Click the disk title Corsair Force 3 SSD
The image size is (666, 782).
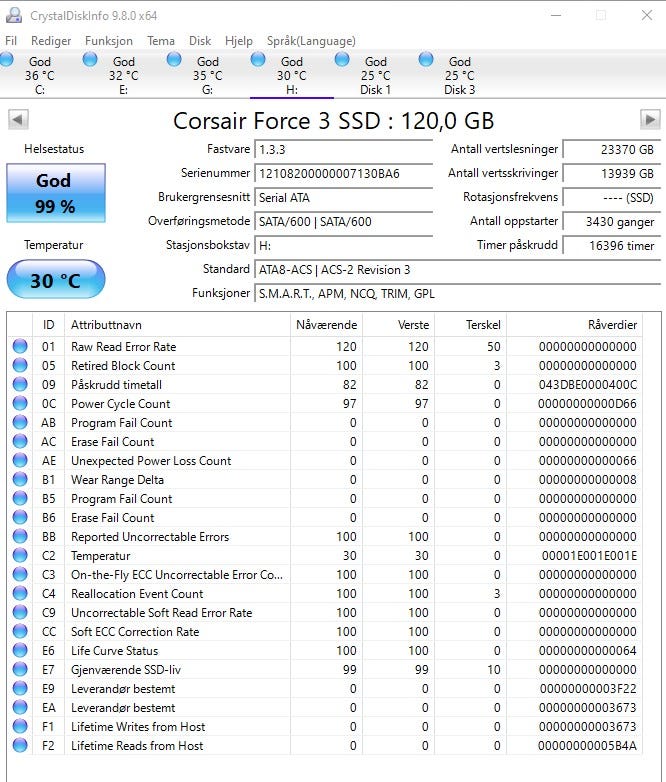[333, 121]
